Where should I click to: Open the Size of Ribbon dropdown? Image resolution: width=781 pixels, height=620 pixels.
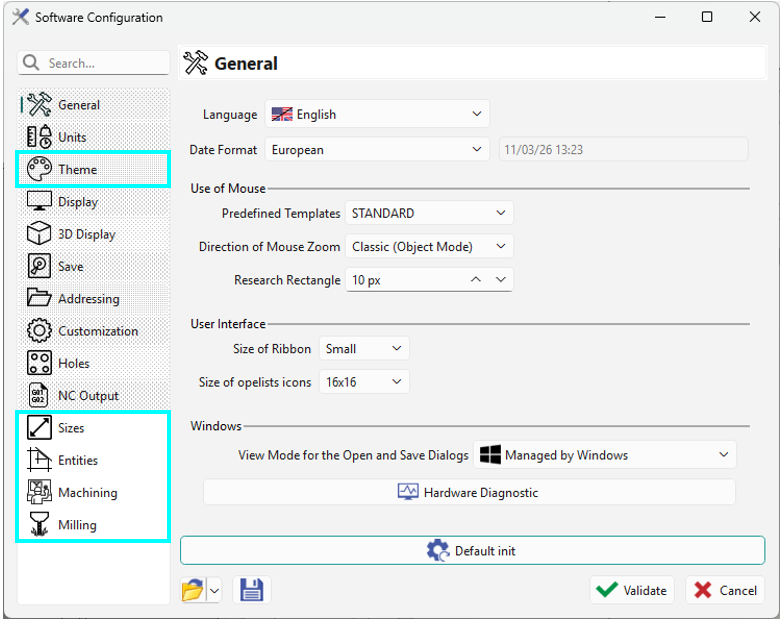pos(396,349)
